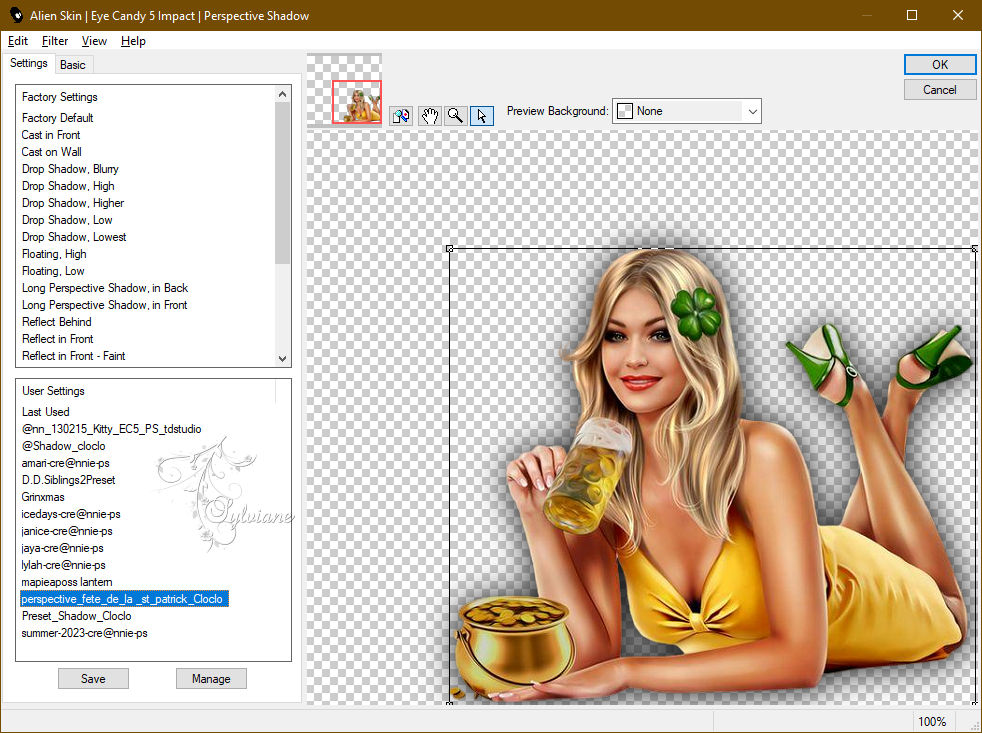Select @Shadow_cloclo user preset
The width and height of the screenshot is (982, 733).
pyautogui.click(x=63, y=445)
